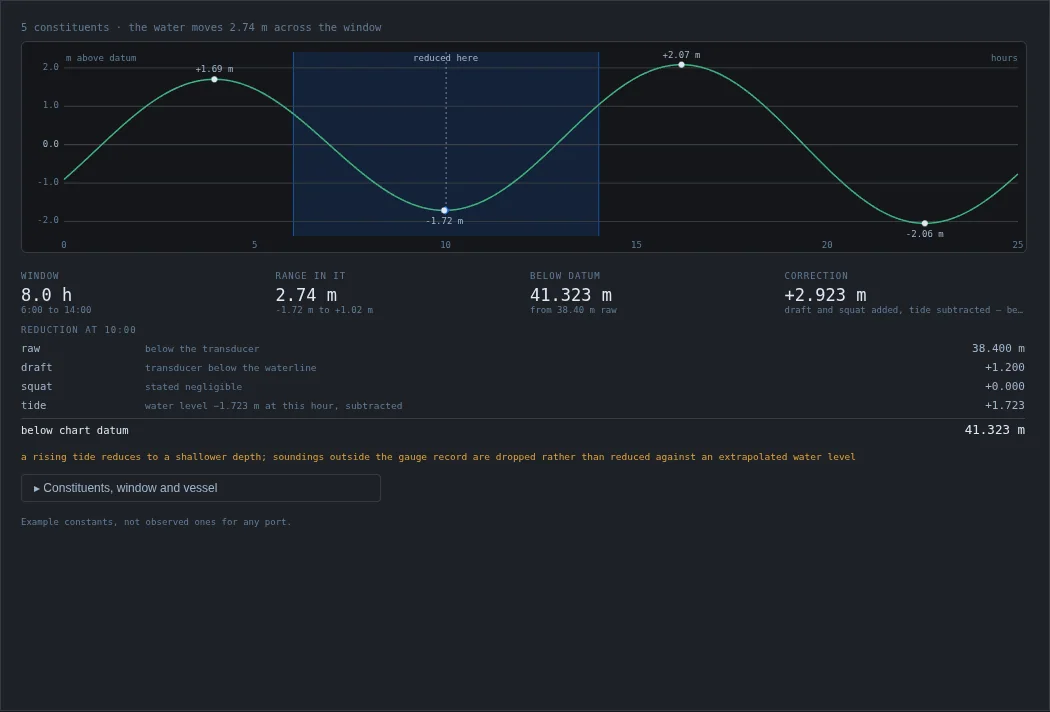Image resolution: width=1050 pixels, height=712 pixels.
Task: Click the "reduced here" chart label
Action: (x=445, y=58)
